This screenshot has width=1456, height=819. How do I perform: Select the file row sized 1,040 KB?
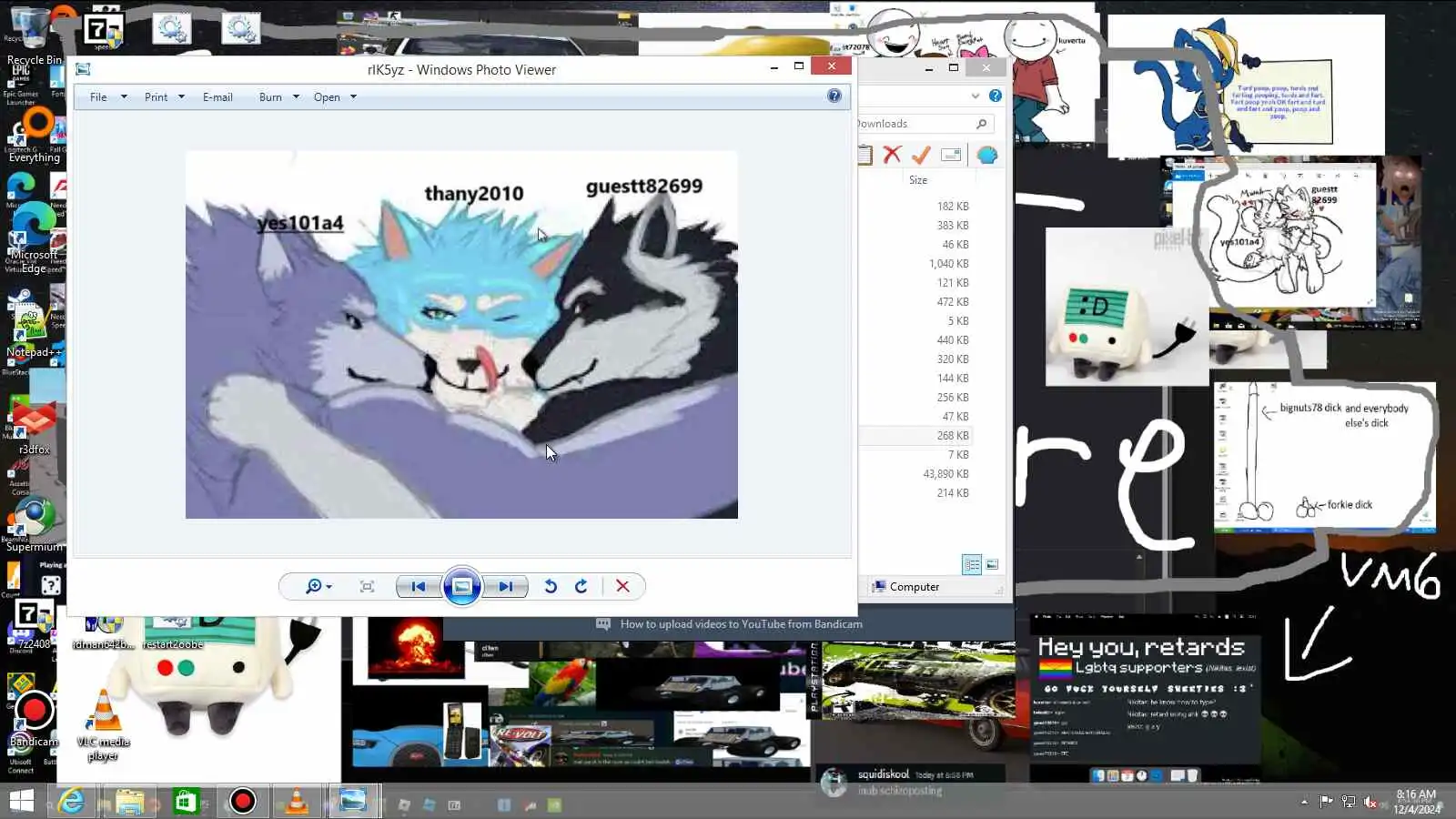pos(915,264)
